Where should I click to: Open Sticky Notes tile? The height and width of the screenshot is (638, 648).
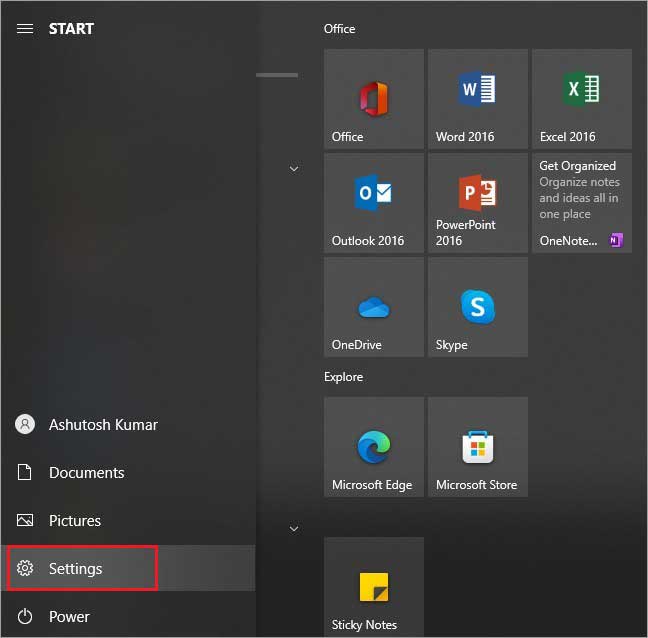coord(374,587)
